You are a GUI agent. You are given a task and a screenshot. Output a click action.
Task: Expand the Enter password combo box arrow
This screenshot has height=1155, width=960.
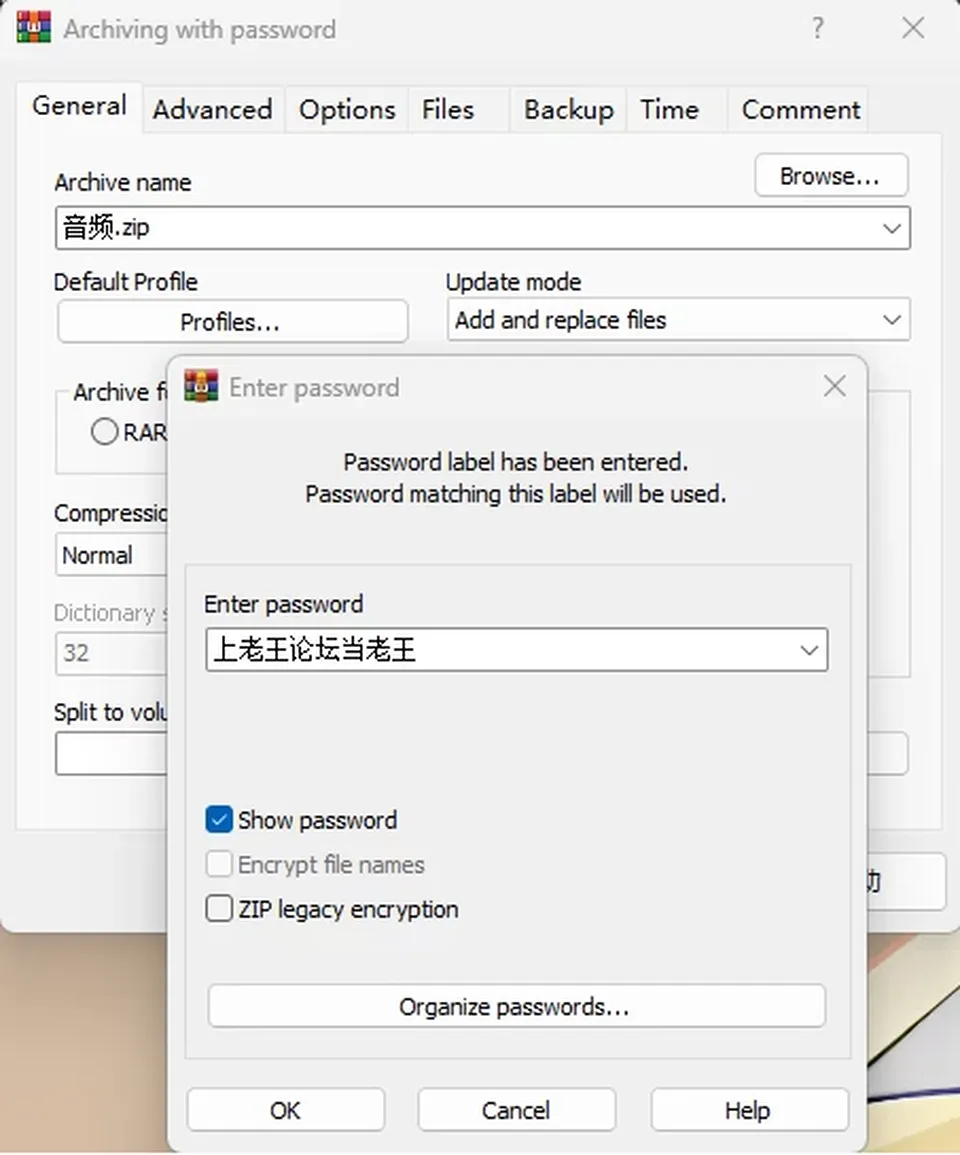click(809, 650)
